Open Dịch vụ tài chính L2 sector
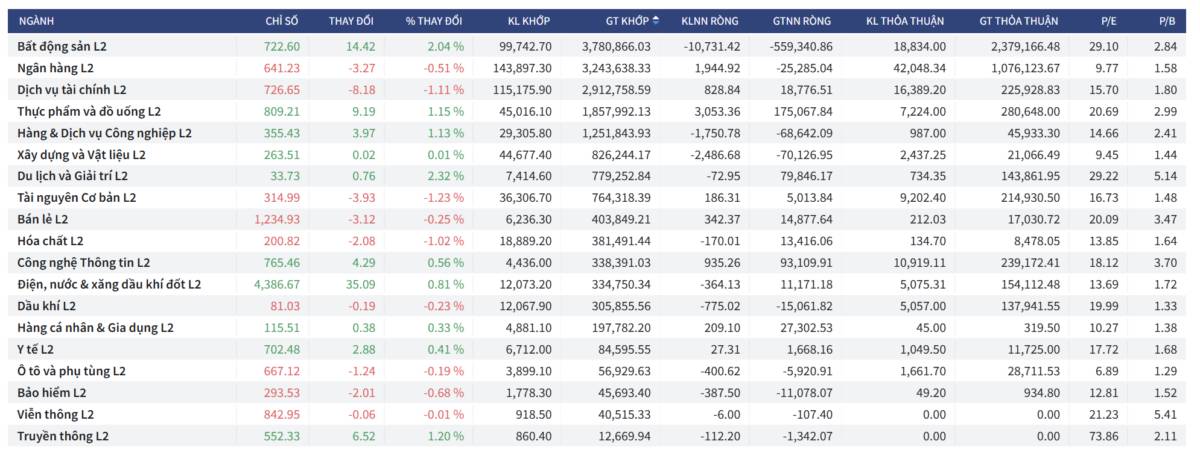1200x453 pixels. (x=72, y=89)
